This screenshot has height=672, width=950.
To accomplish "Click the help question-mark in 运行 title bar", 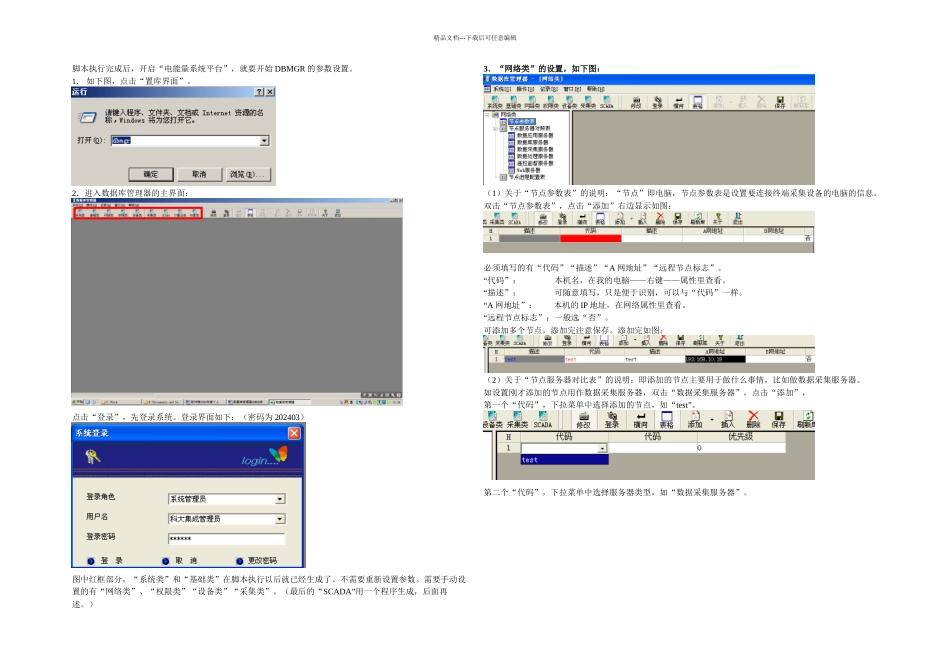I will click(x=259, y=92).
